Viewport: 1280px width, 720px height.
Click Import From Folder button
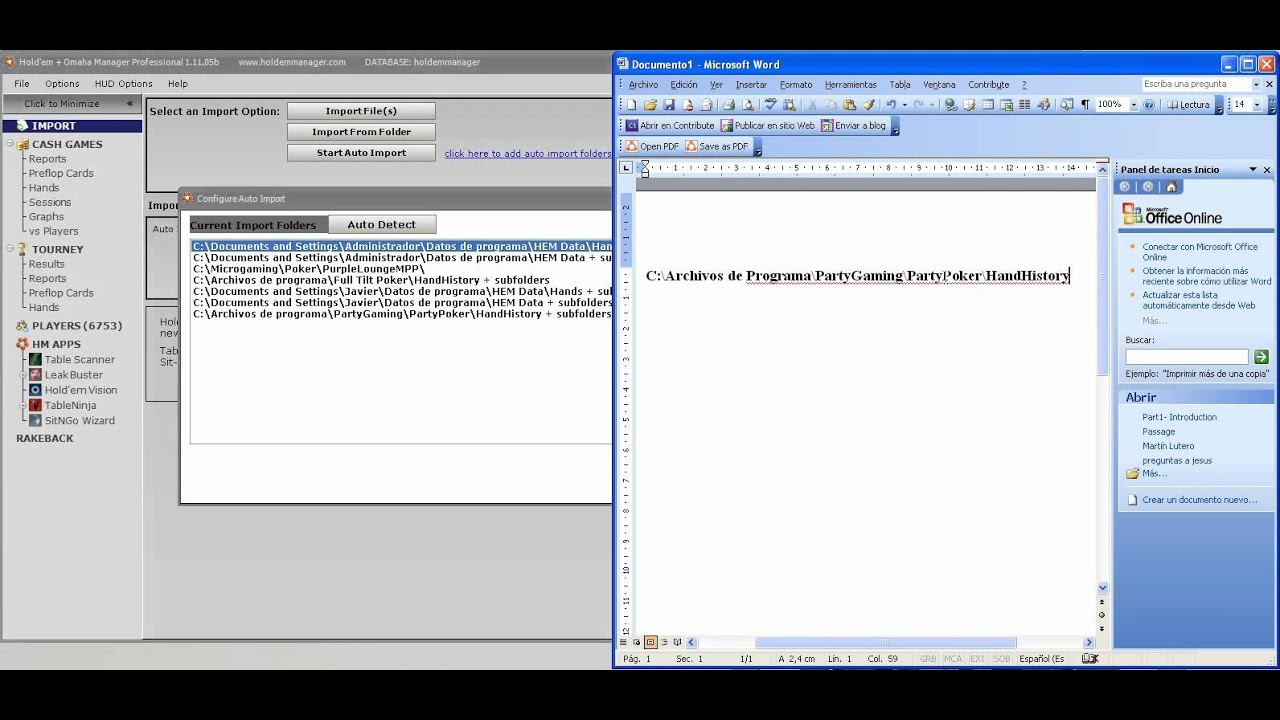click(x=361, y=132)
